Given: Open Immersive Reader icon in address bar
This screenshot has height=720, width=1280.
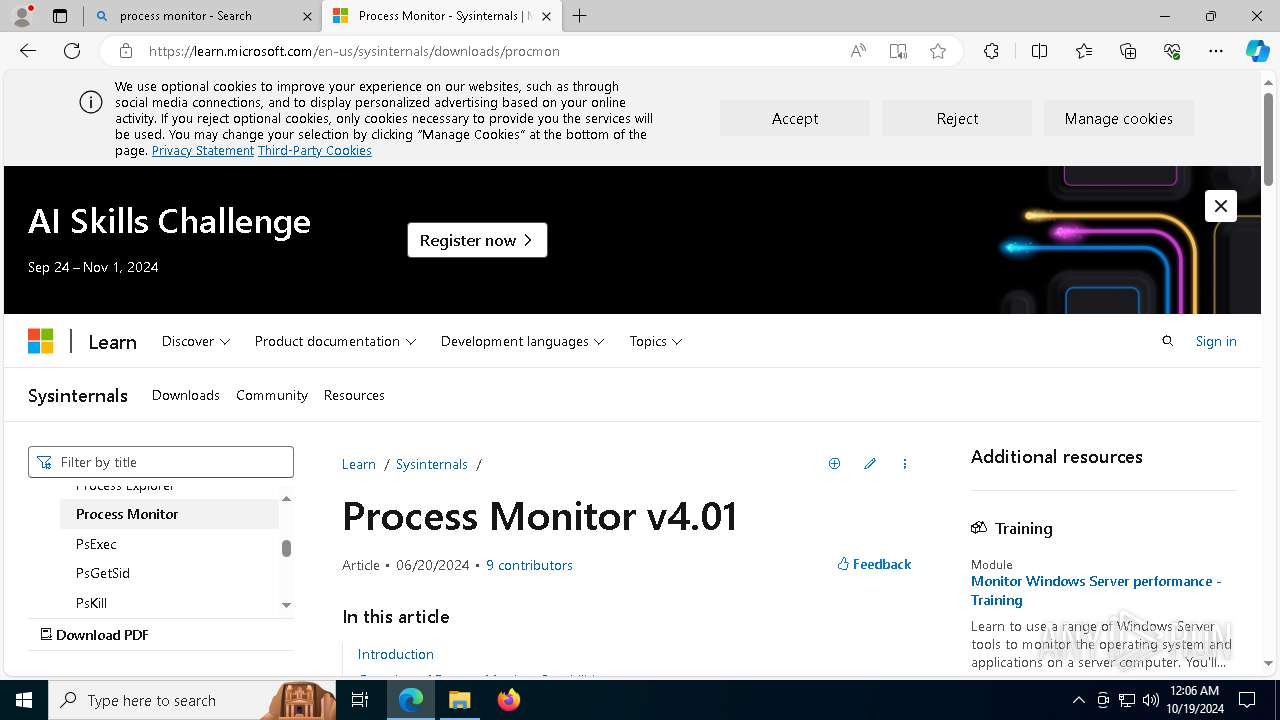Looking at the screenshot, I should coord(898,51).
